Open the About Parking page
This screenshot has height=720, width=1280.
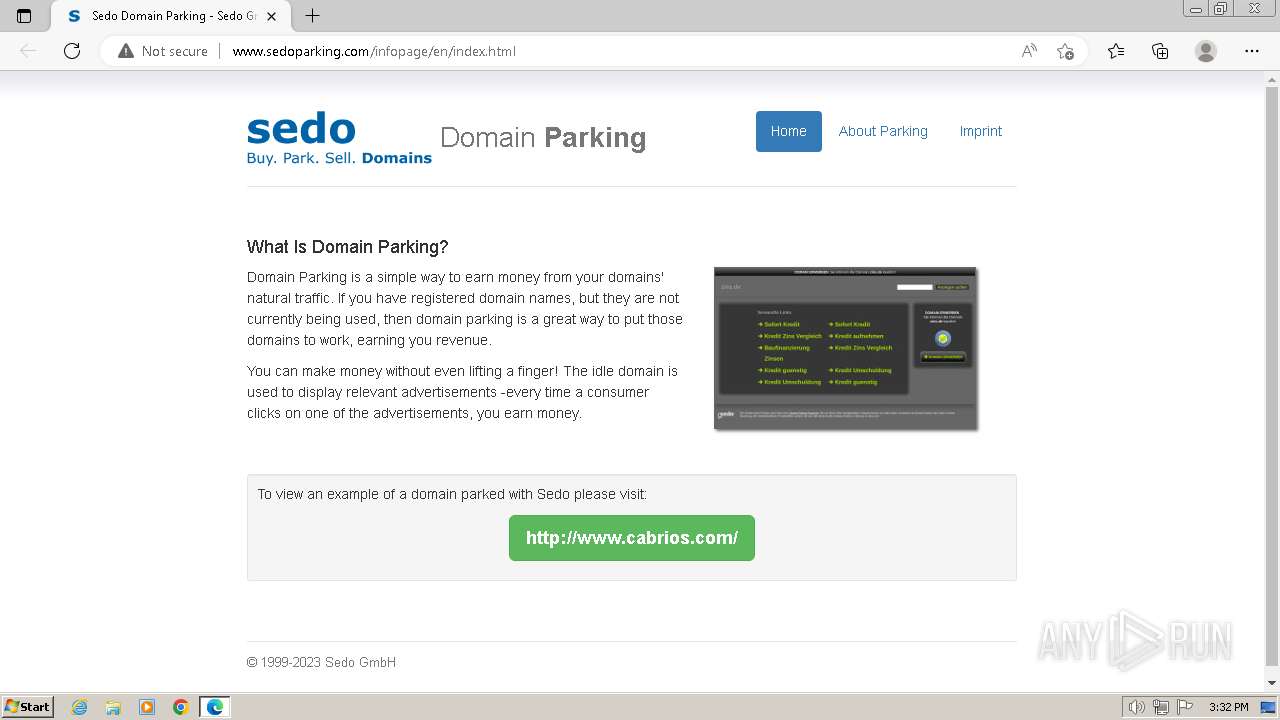883,131
